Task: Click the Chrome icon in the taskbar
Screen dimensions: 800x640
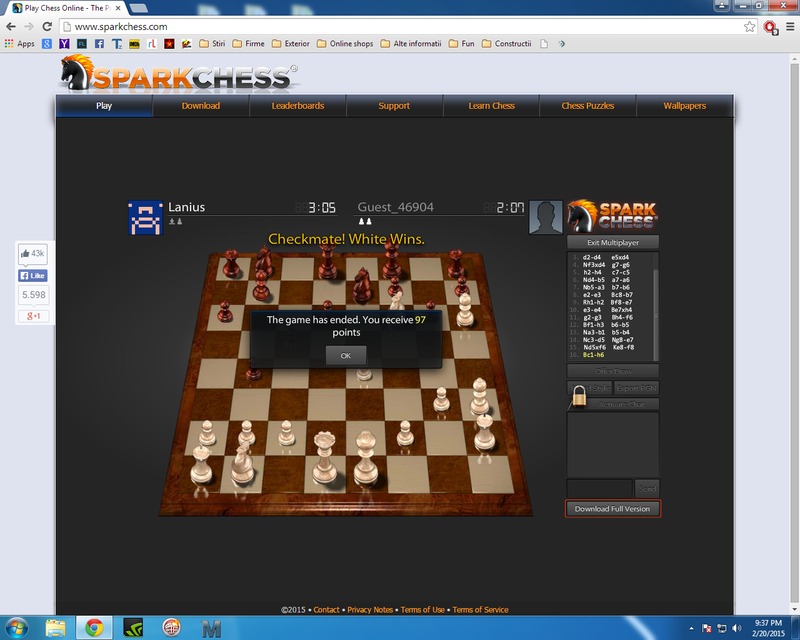Action: pyautogui.click(x=94, y=628)
